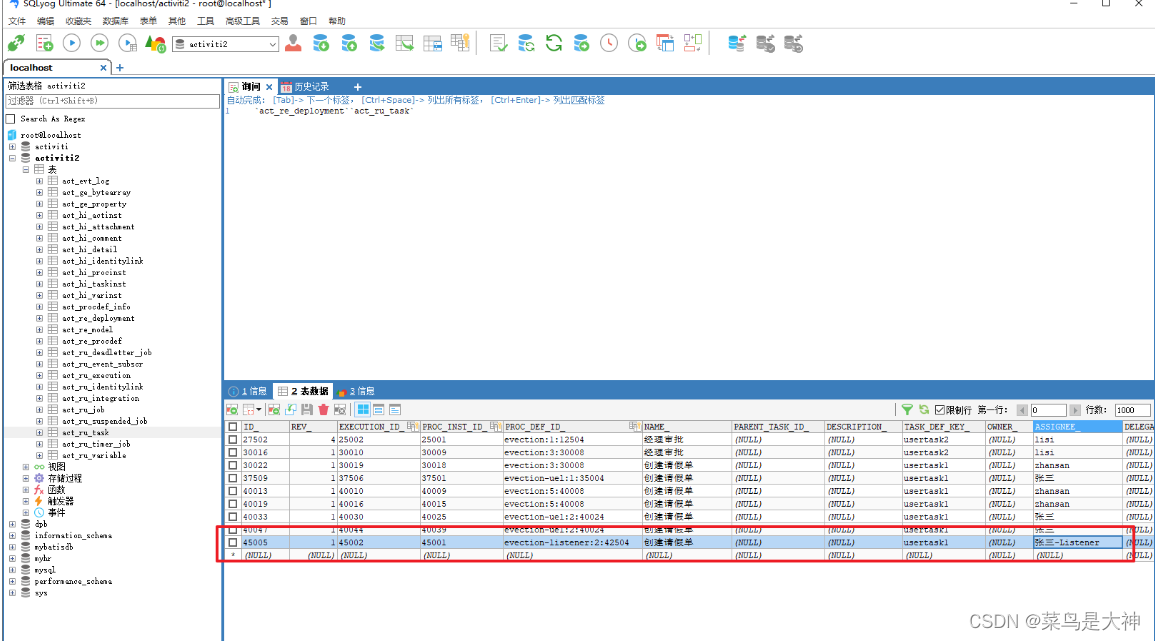This screenshot has width=1155, height=641.
Task: Switch result to text view icon
Action: coord(395,410)
